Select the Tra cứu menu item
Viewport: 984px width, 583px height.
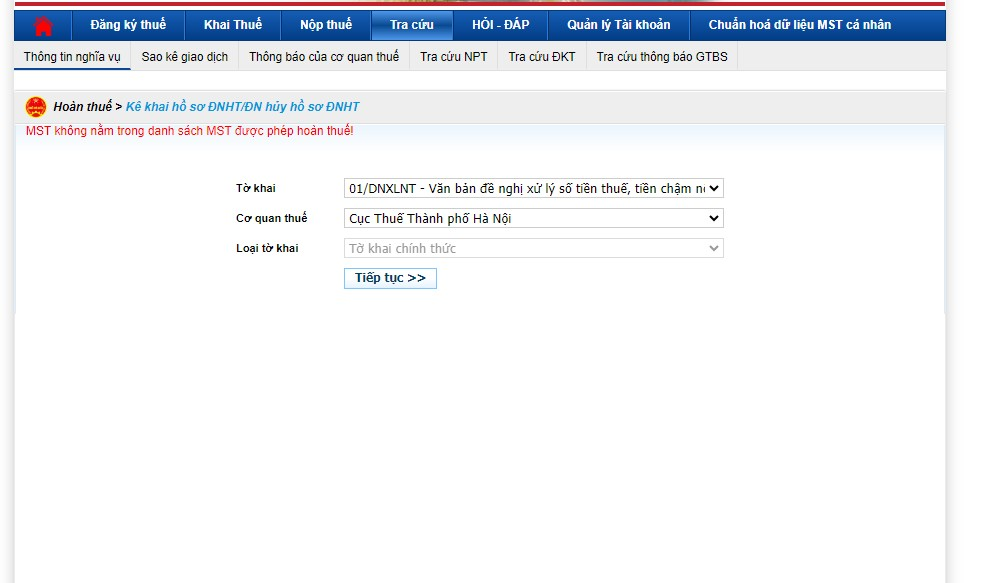(411, 25)
